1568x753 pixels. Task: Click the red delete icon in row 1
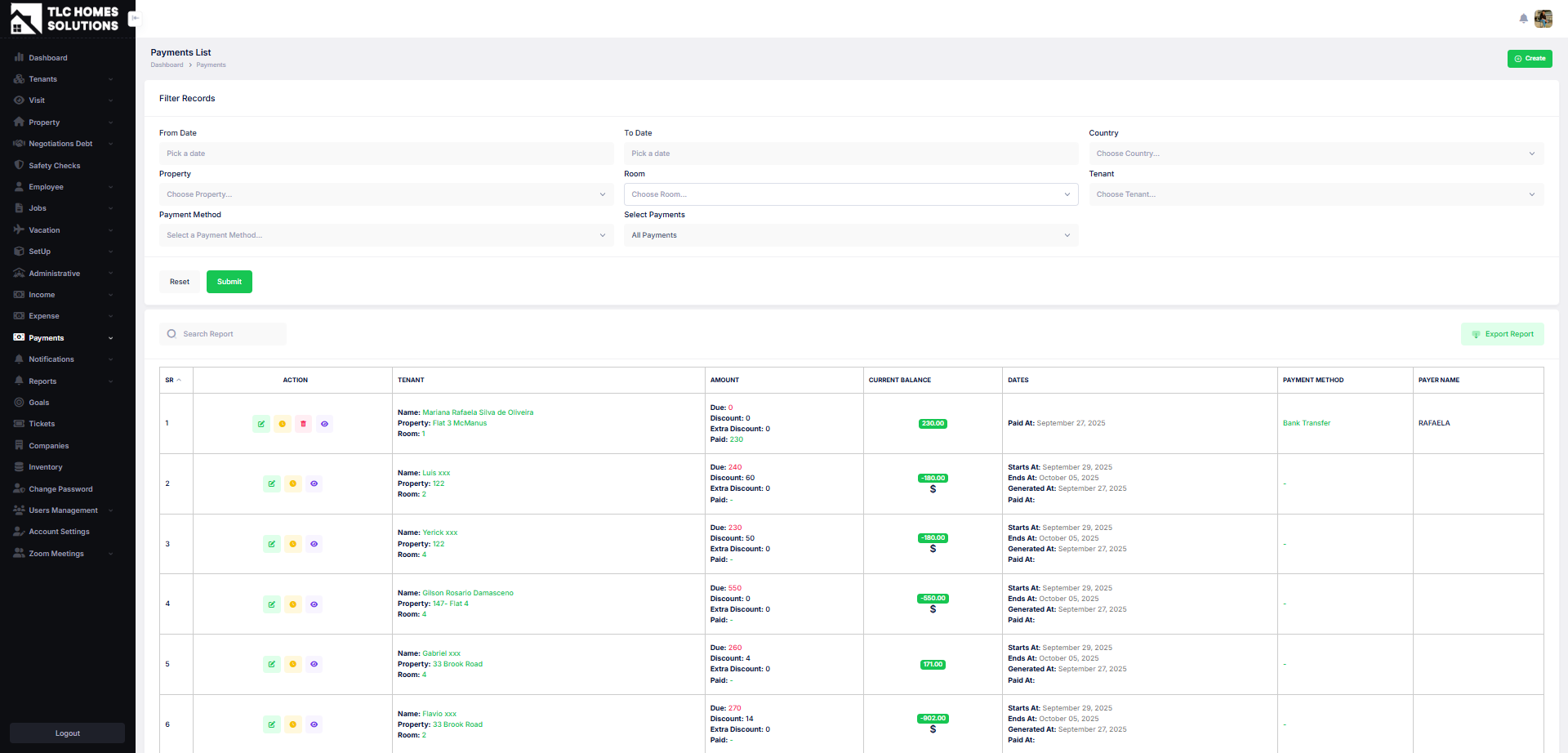pos(303,424)
